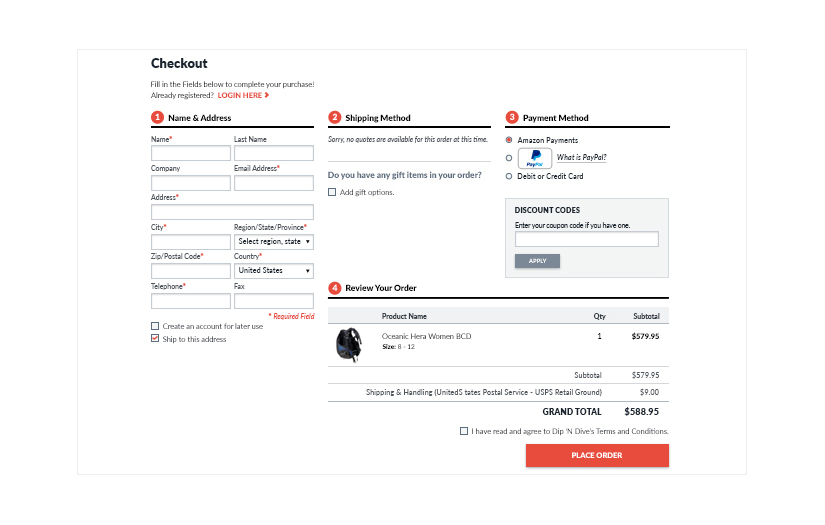Uncheck Ship to this address
This screenshot has width=825, height=525.
coord(155,339)
